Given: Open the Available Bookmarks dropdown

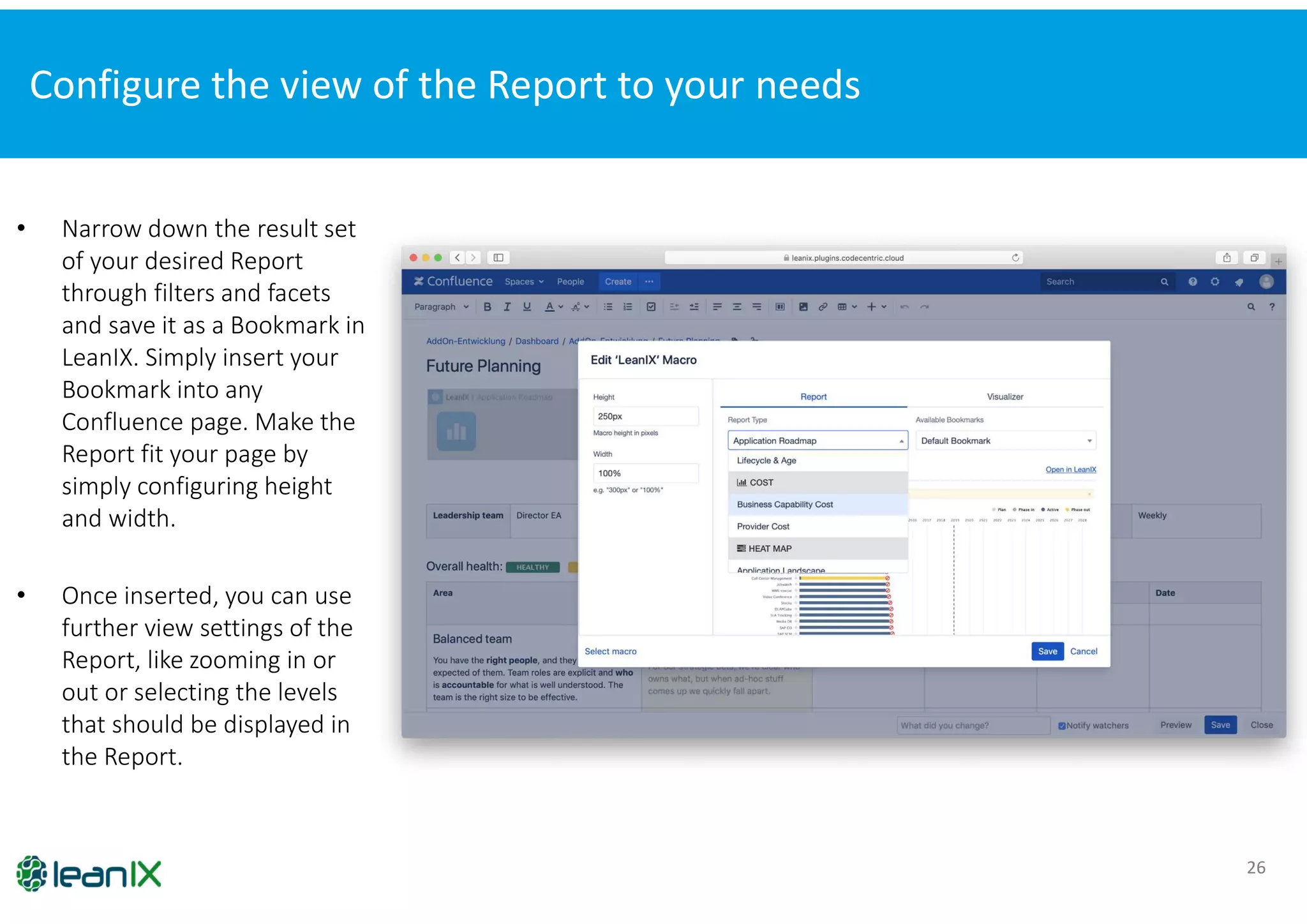Looking at the screenshot, I should click(x=1006, y=441).
